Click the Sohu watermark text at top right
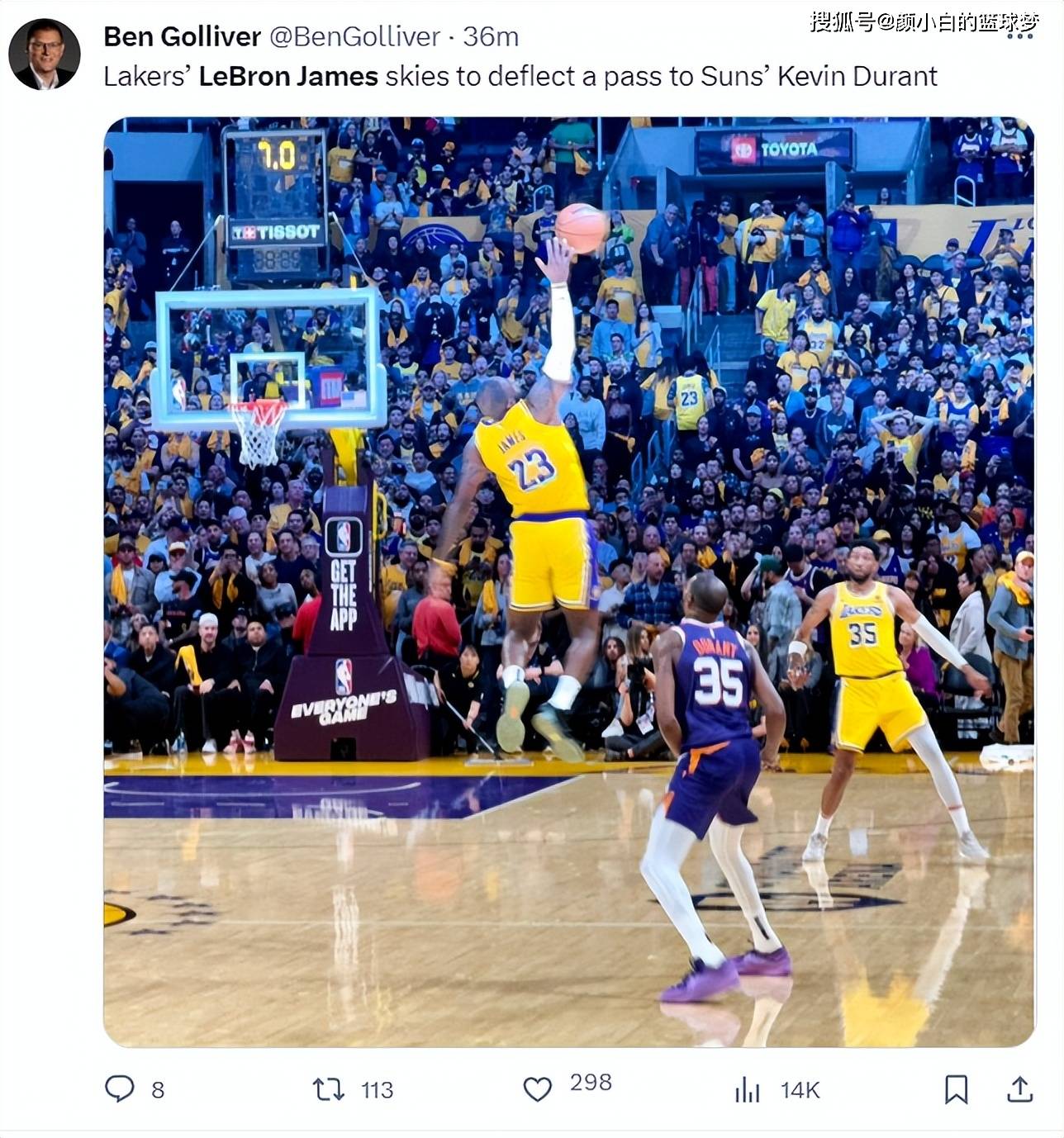This screenshot has height=1138, width=1064. (x=923, y=21)
